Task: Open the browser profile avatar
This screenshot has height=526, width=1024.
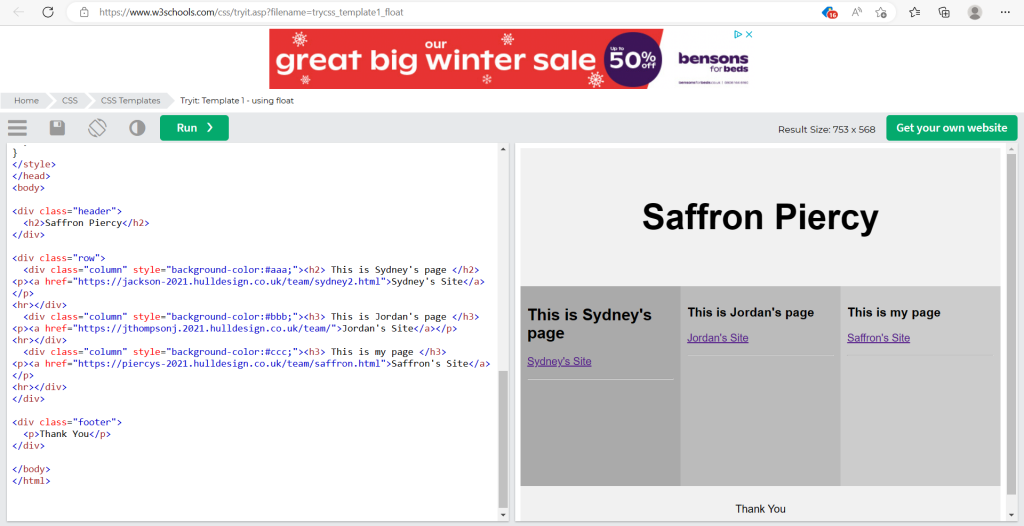Action: [975, 12]
